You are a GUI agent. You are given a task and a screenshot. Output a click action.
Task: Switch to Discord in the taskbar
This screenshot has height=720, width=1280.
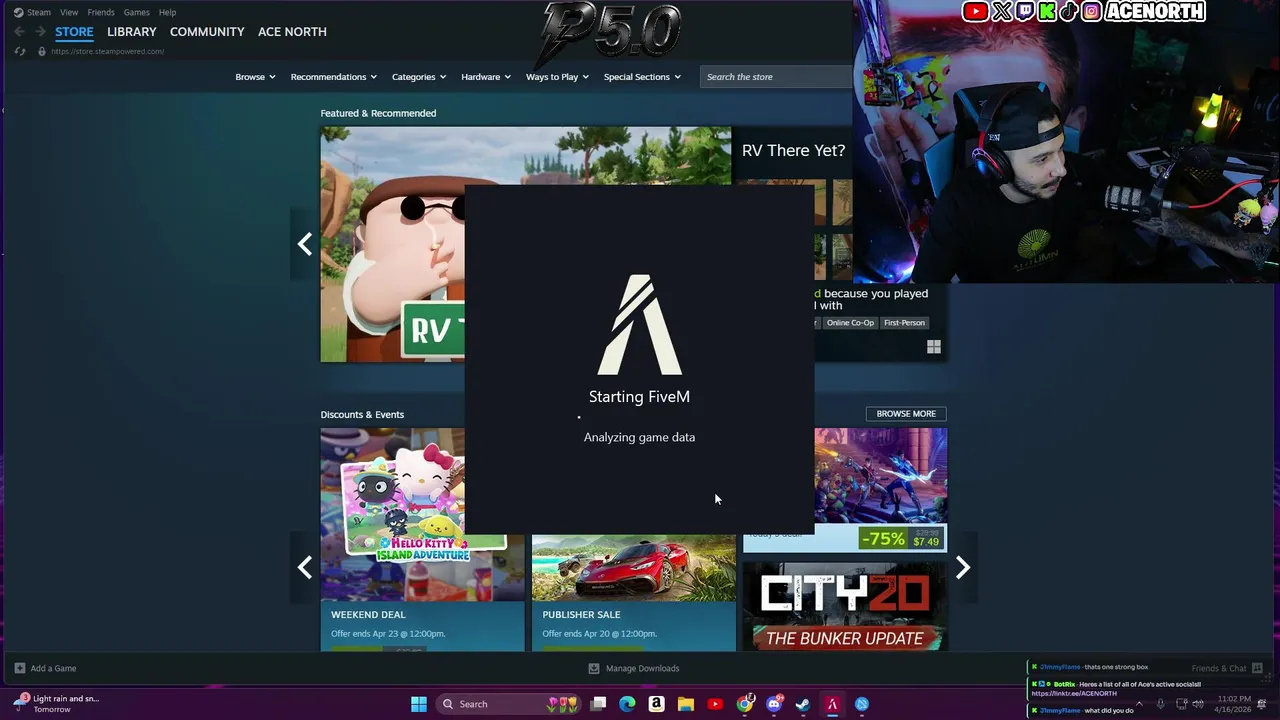pyautogui.click(x=774, y=704)
